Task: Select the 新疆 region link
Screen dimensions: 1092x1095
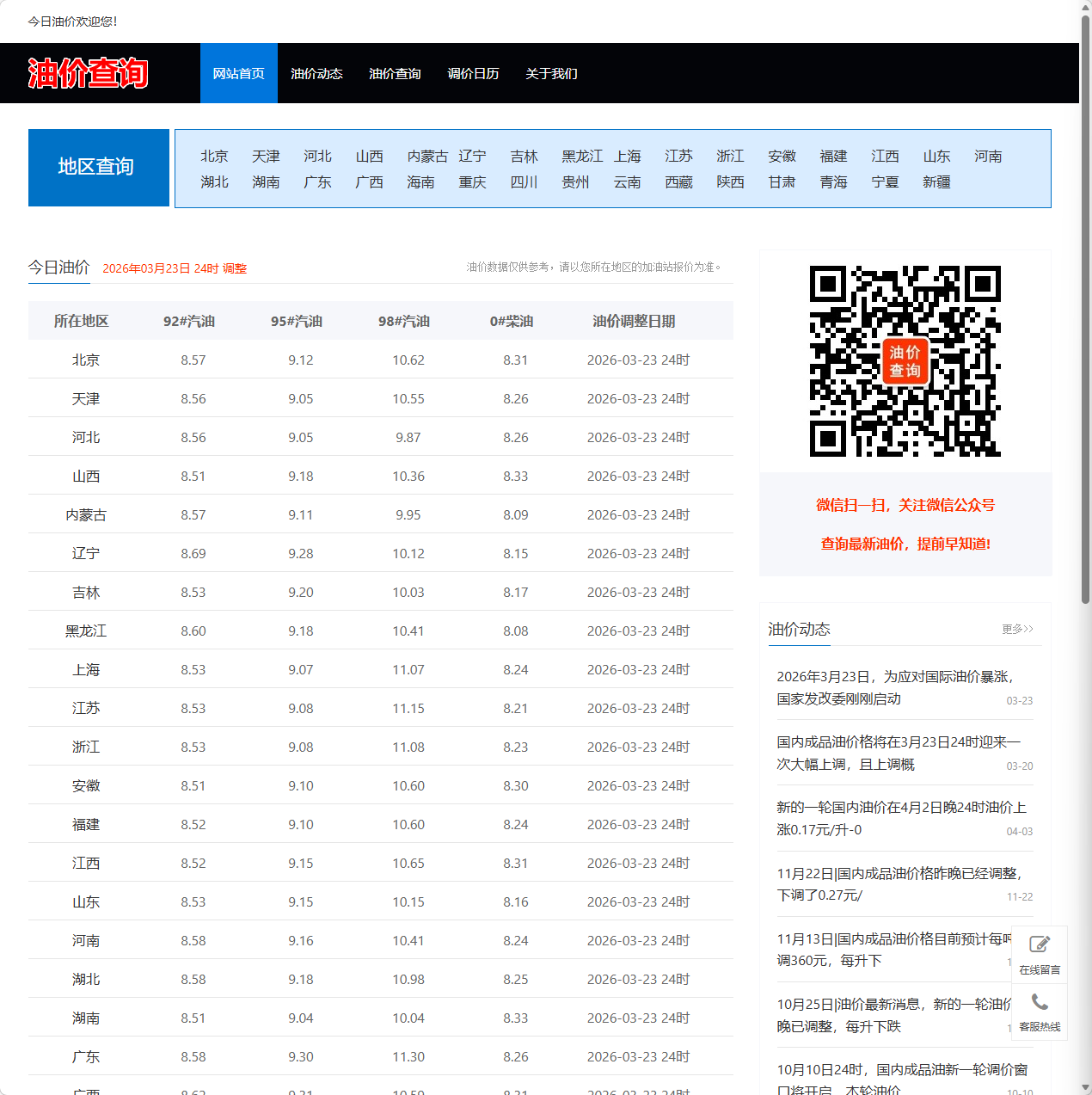Action: [936, 181]
